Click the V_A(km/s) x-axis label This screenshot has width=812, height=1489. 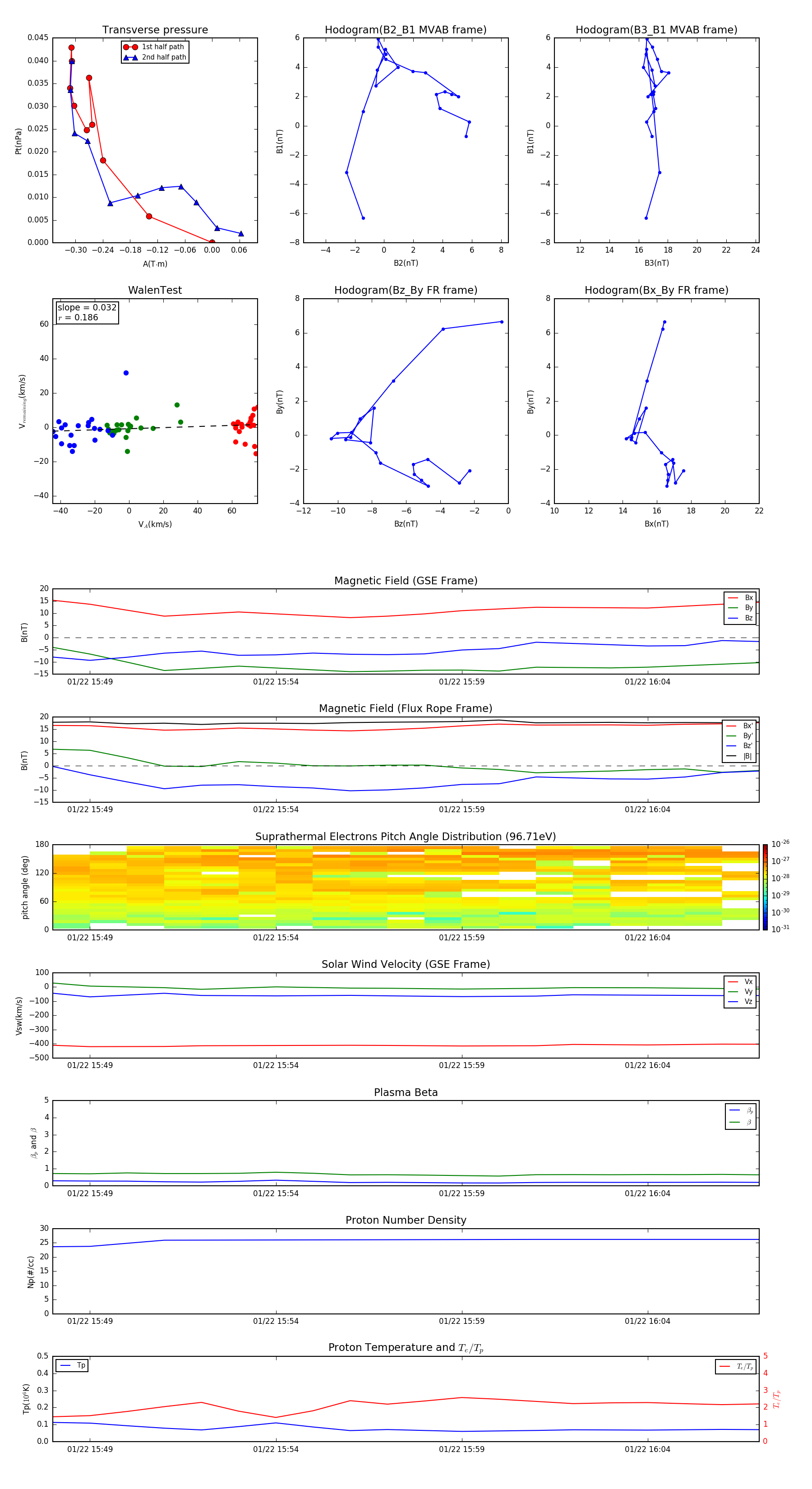pyautogui.click(x=155, y=524)
